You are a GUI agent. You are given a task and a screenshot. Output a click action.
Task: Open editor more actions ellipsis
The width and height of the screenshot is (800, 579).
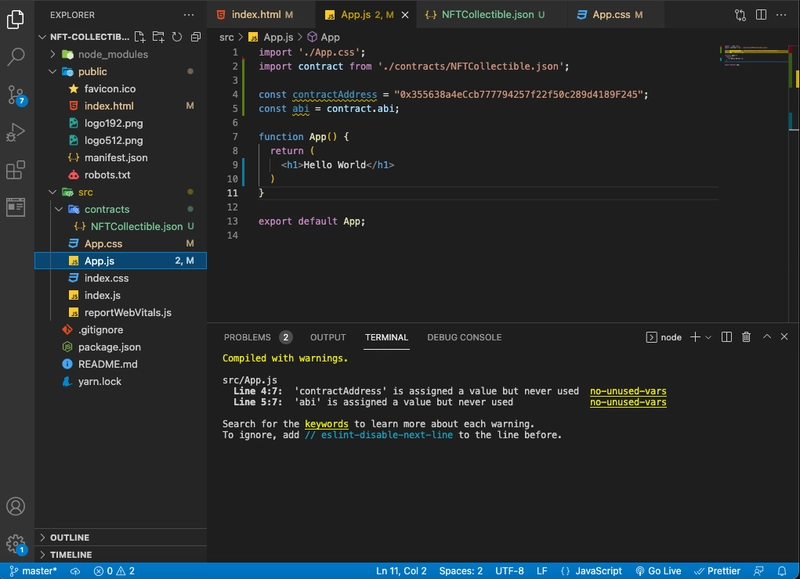pyautogui.click(x=781, y=15)
